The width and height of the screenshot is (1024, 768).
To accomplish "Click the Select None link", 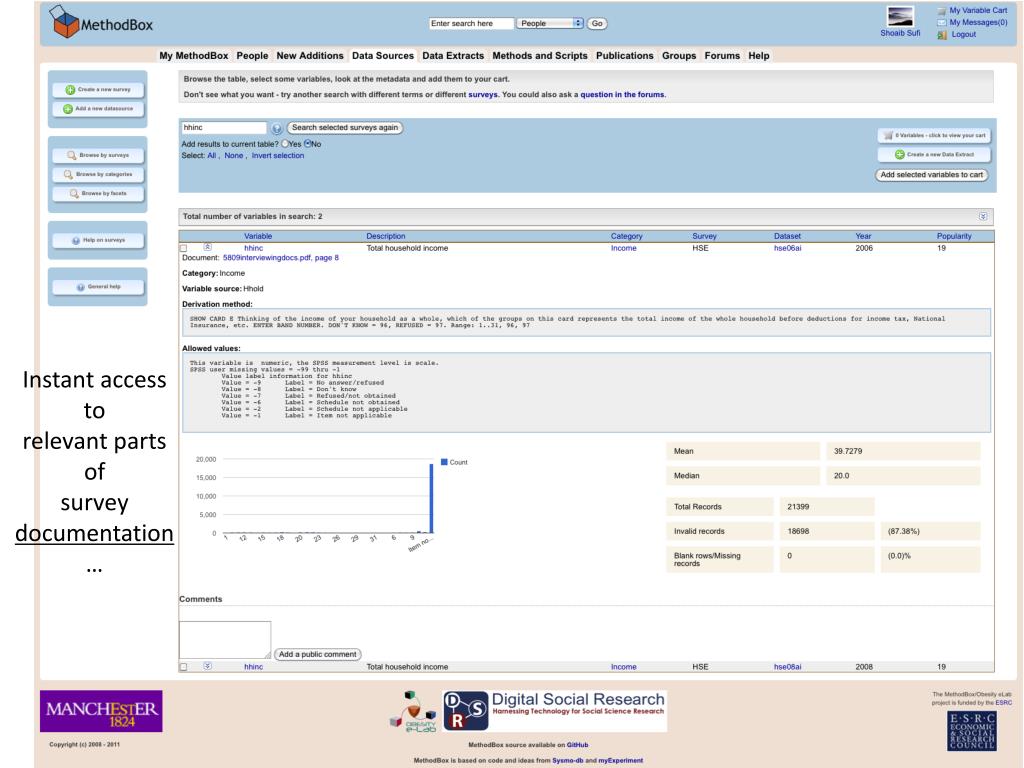I will [x=233, y=155].
